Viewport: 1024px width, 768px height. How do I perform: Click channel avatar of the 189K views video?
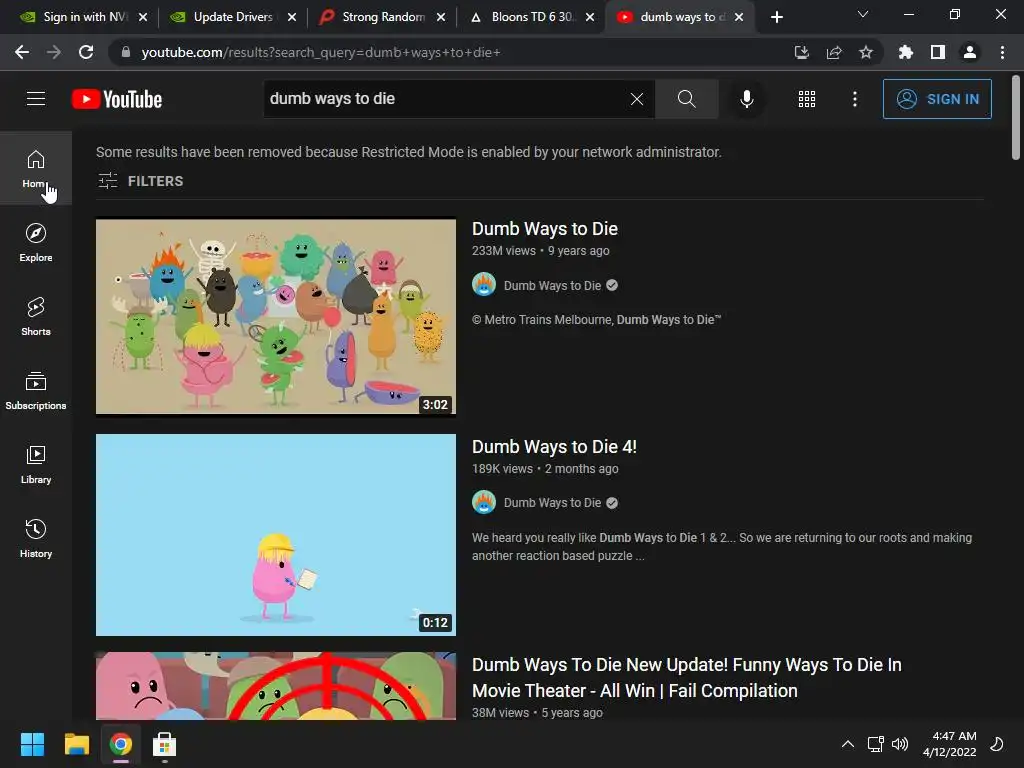pyautogui.click(x=484, y=502)
